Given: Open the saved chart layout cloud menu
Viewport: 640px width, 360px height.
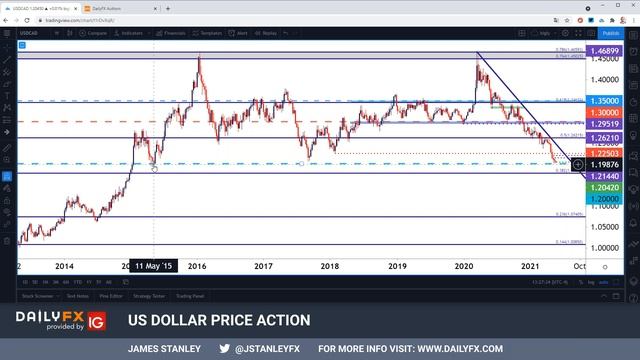Looking at the screenshot, I should click(x=541, y=33).
